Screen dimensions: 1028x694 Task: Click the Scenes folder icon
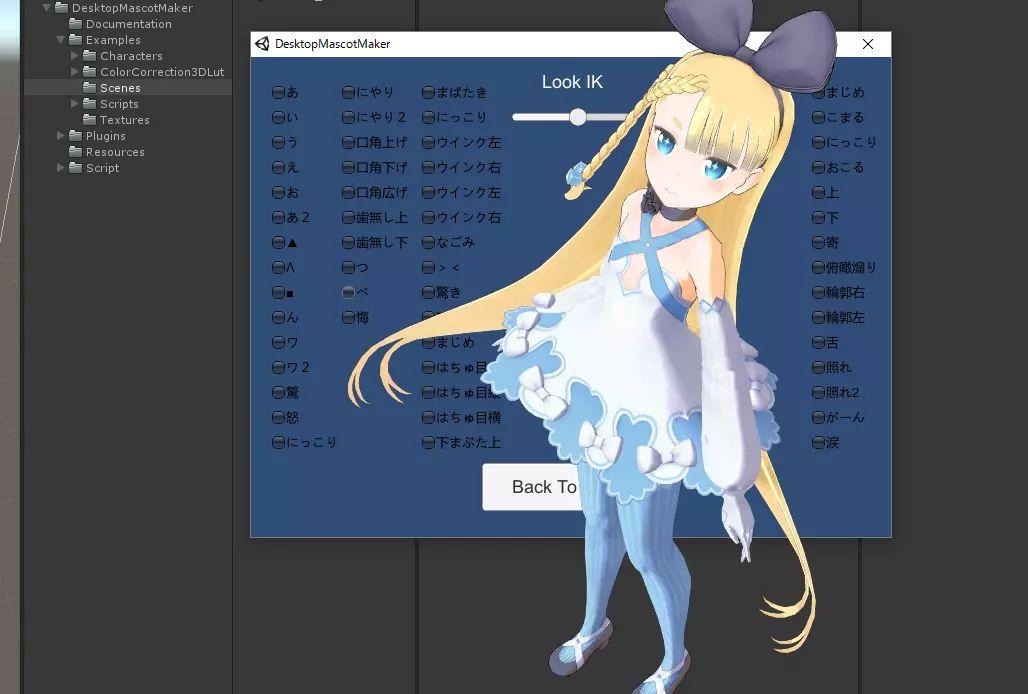(x=89, y=88)
